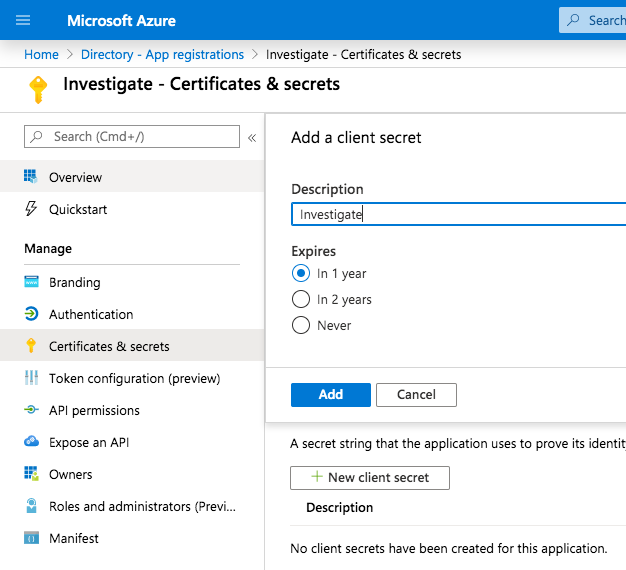Select the In 2 years expiry option
Screen dimensions: 626x570
click(300, 299)
